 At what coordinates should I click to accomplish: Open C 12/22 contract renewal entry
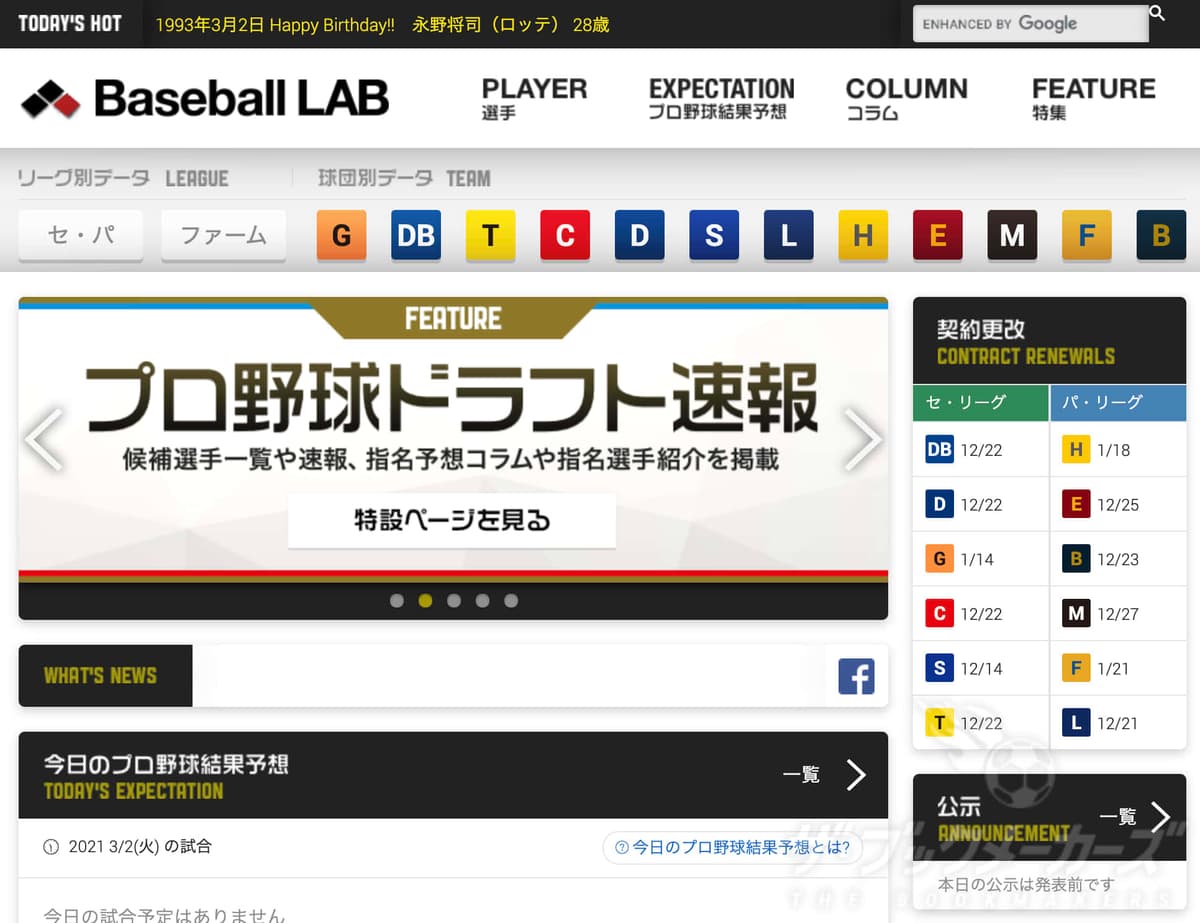coord(981,613)
